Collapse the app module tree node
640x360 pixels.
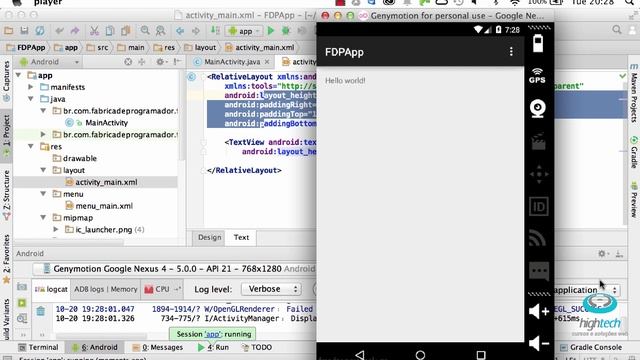[18, 75]
